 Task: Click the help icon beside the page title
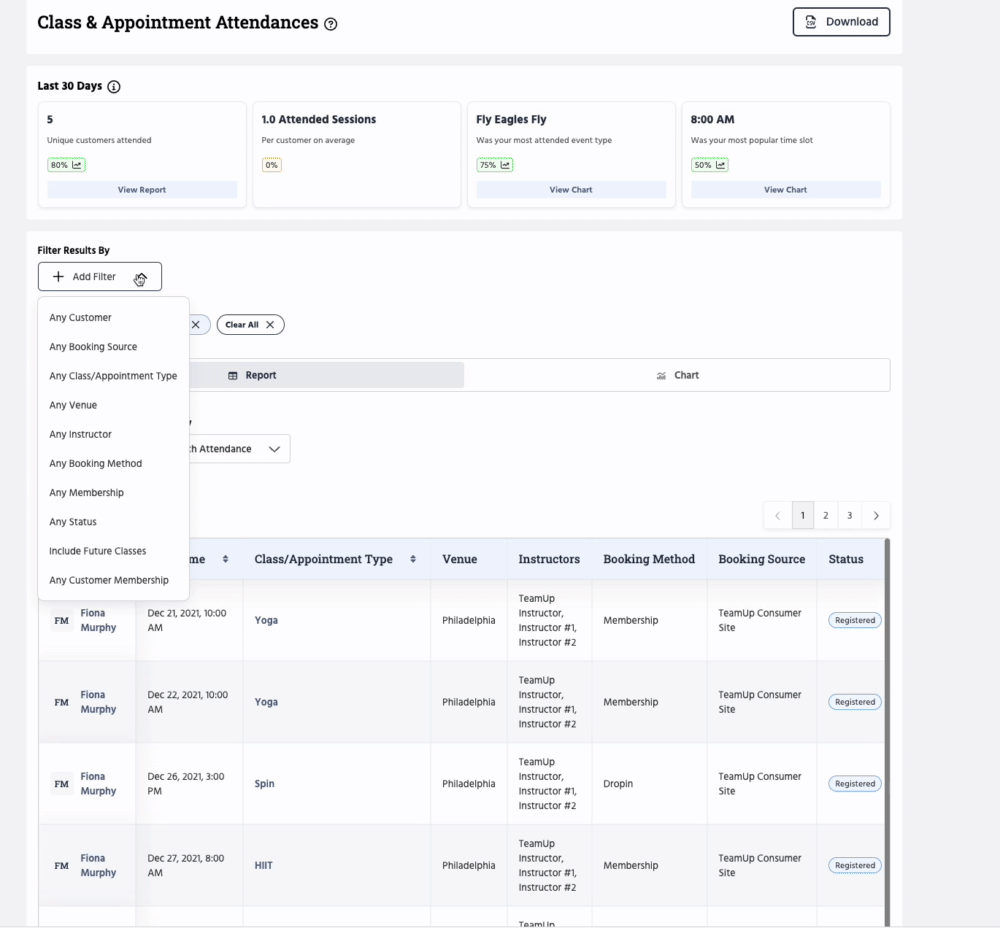coord(331,24)
